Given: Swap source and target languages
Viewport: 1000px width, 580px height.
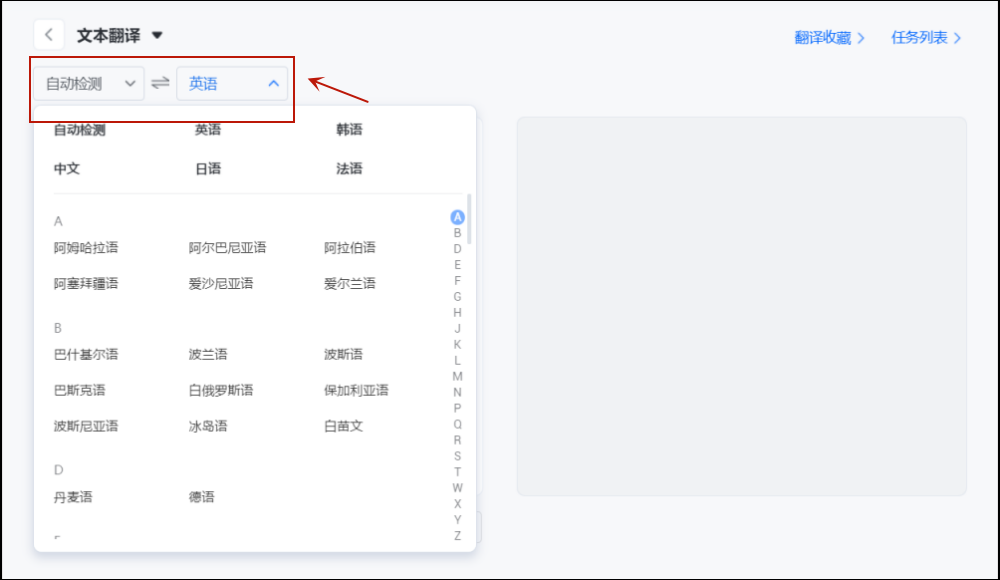Looking at the screenshot, I should pos(160,83).
